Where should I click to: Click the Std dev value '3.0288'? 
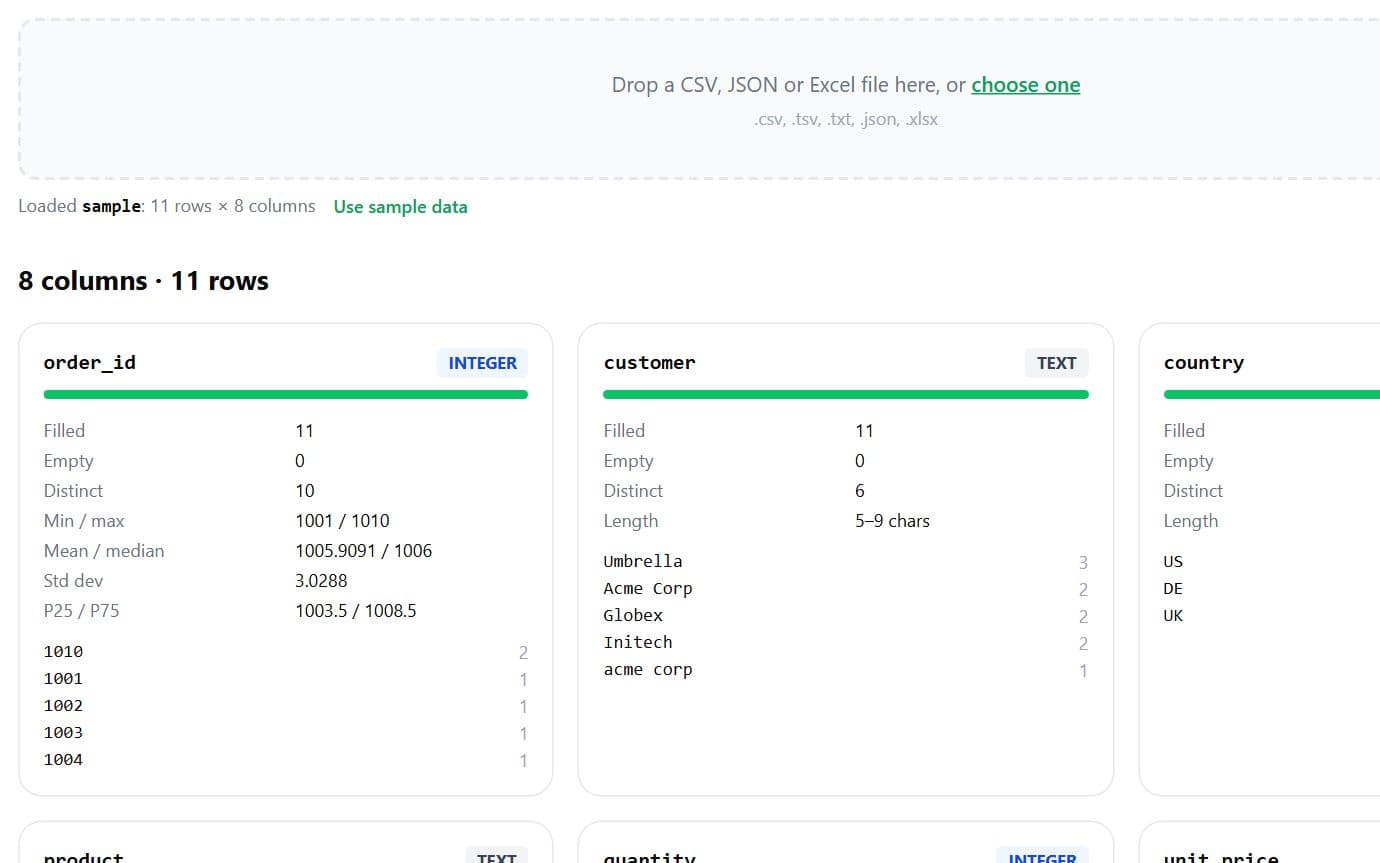(321, 581)
